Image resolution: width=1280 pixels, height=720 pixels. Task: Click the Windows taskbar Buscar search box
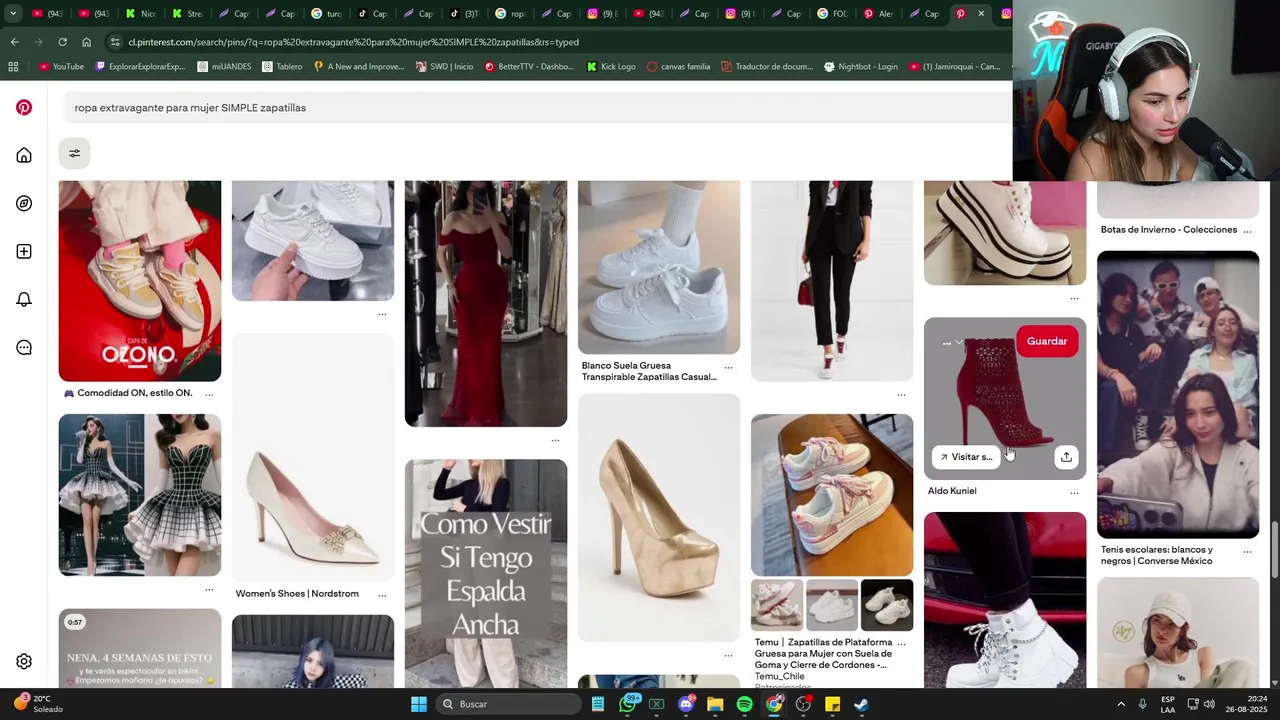509,704
